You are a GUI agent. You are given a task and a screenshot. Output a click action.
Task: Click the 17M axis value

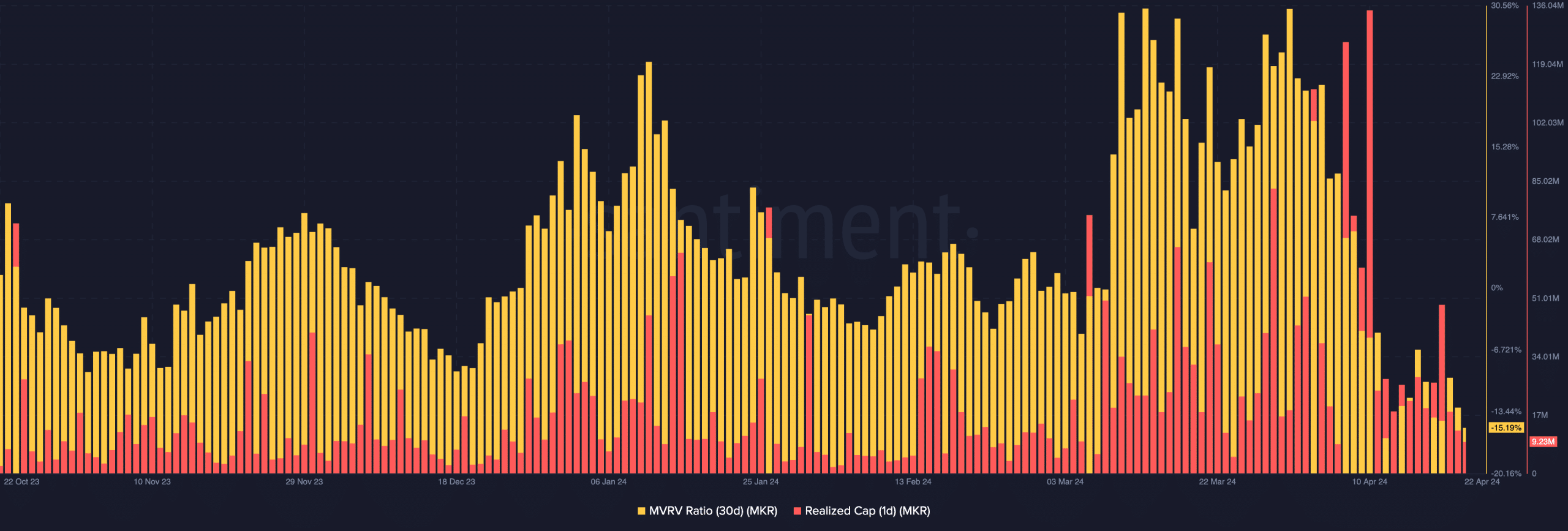click(x=1540, y=415)
